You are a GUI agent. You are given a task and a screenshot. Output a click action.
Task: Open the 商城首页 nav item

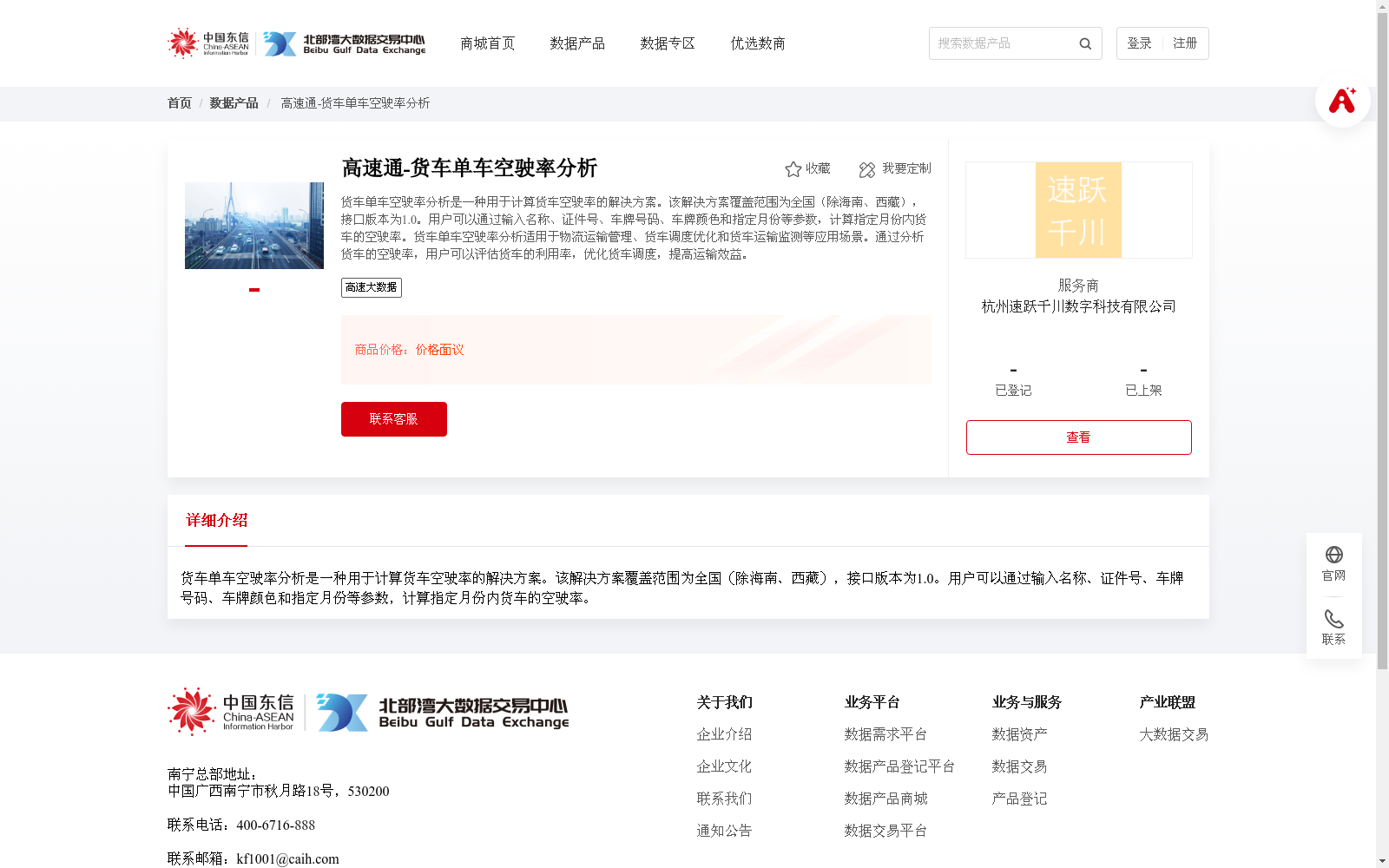(x=487, y=43)
